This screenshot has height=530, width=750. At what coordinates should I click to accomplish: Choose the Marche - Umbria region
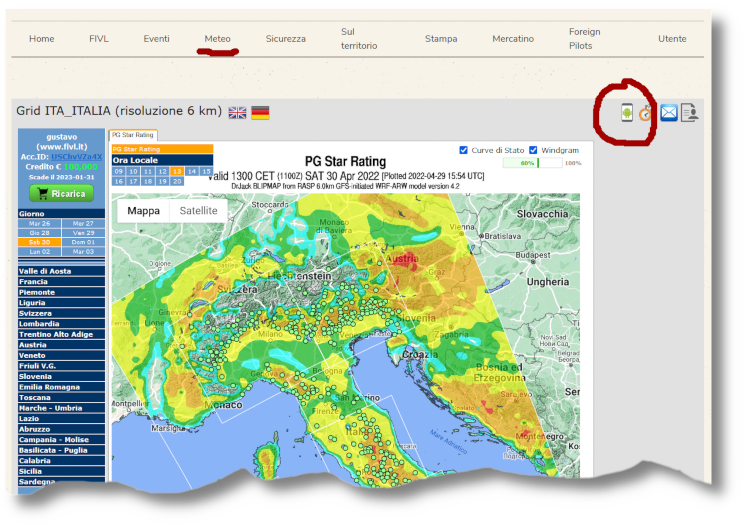pyautogui.click(x=61, y=408)
